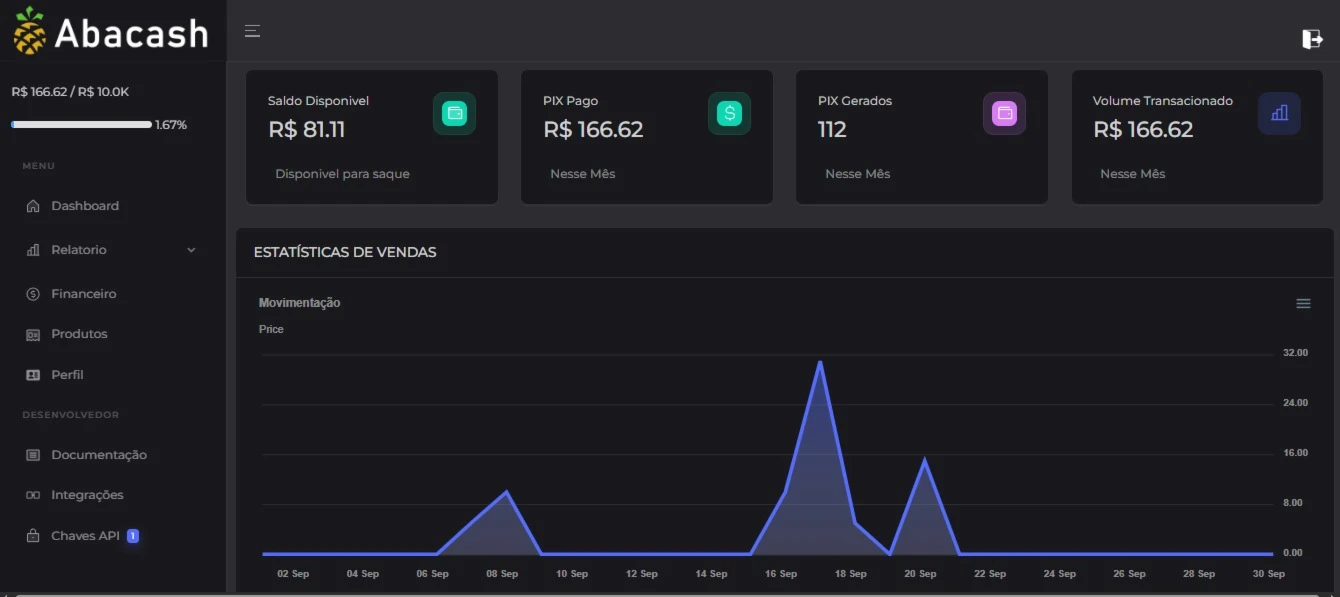Click the R$ 166.62 / R$ 10.0K goal text
The width and height of the screenshot is (1340, 597).
pyautogui.click(x=70, y=92)
